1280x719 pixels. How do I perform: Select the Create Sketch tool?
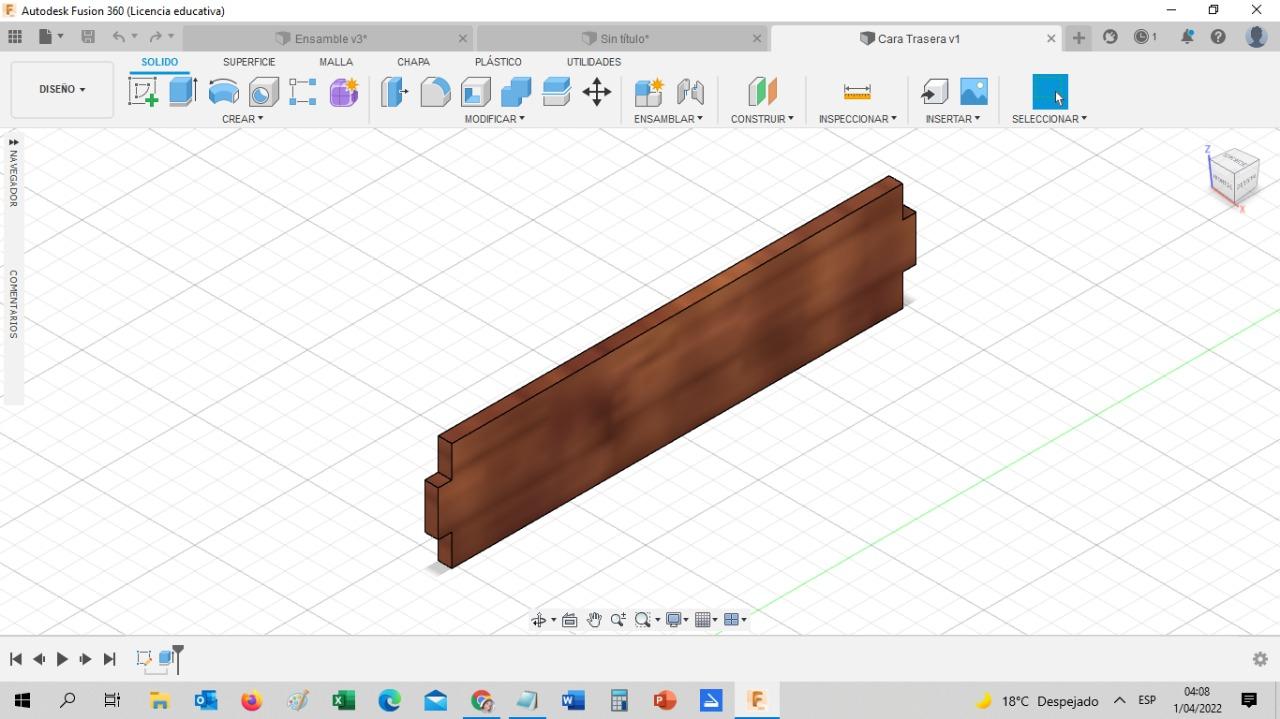143,92
